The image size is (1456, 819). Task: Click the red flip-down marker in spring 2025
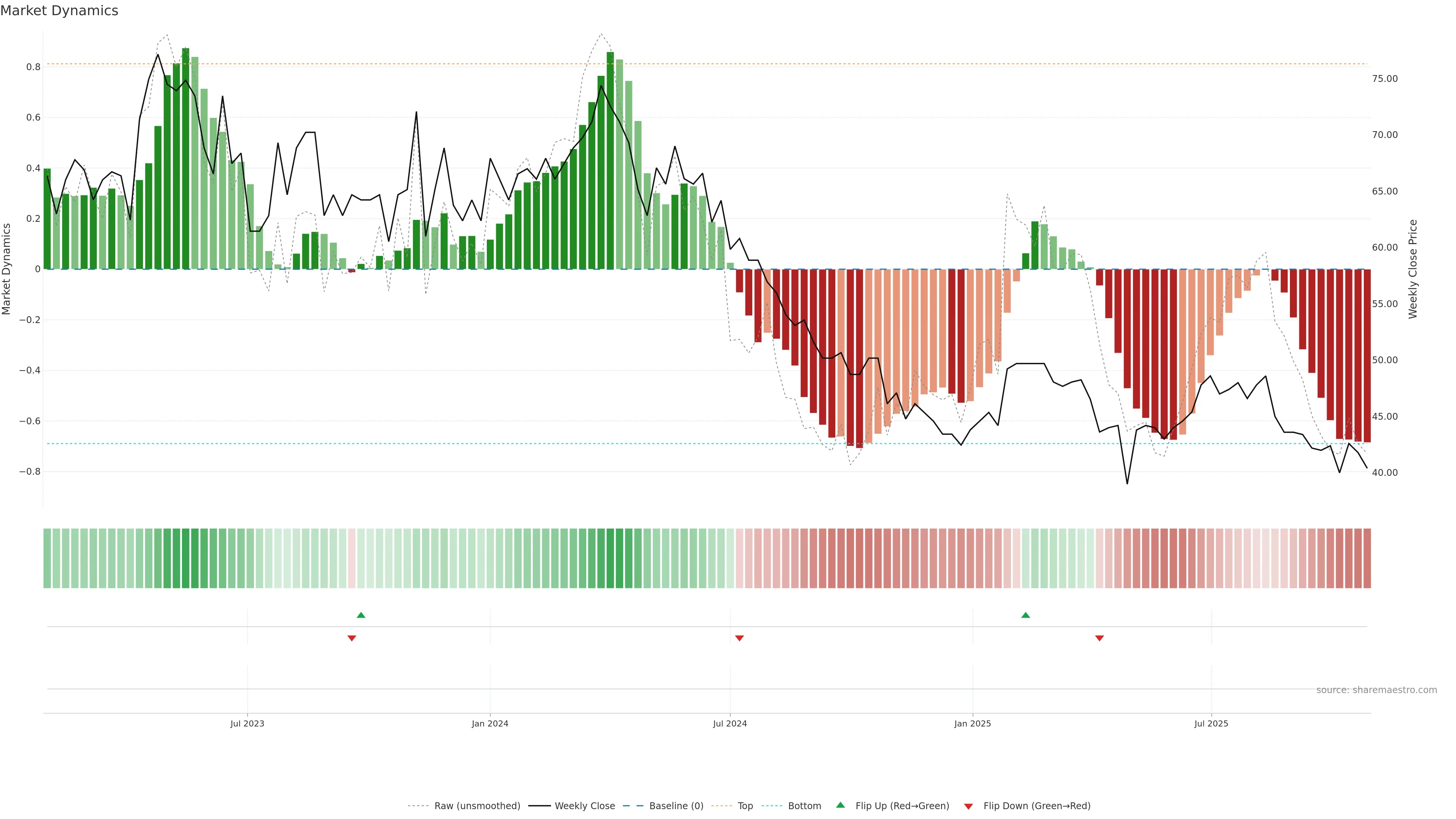[x=1099, y=638]
